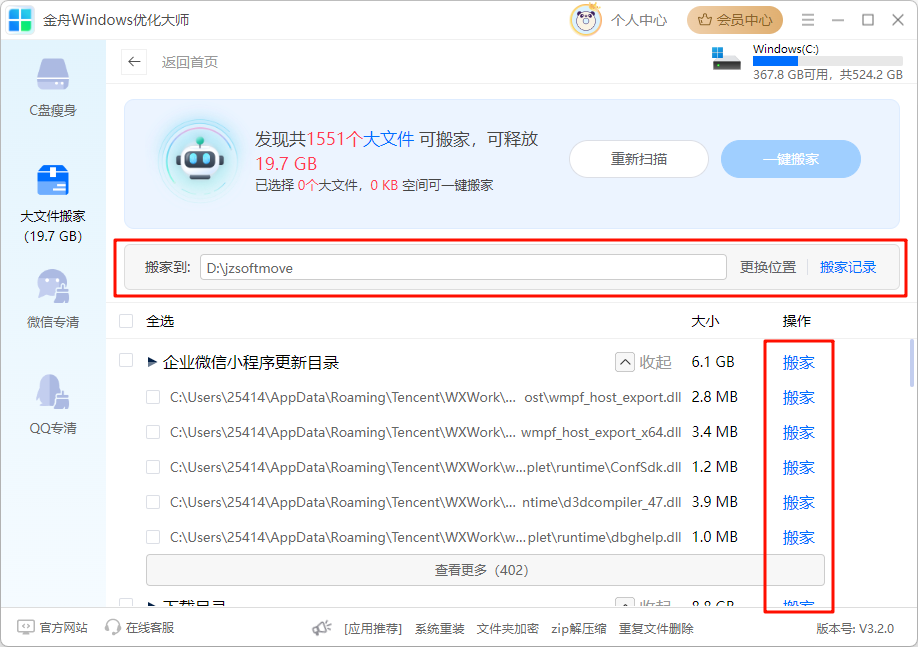Click 在线客服 text link
The width and height of the screenshot is (918, 647).
coord(150,628)
